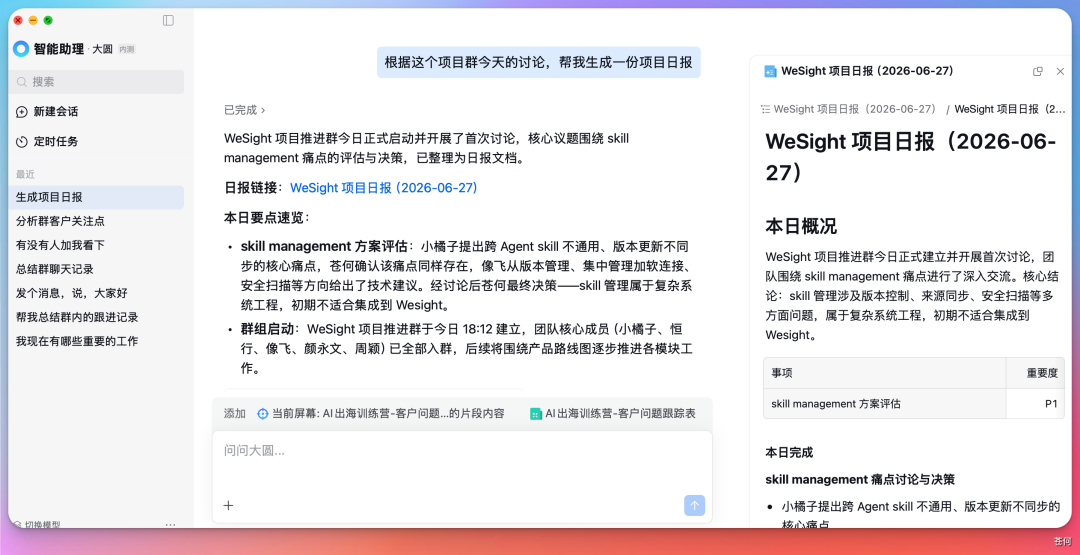Click the magnifier icon in search box
Viewport: 1080px width, 555px height.
22,82
